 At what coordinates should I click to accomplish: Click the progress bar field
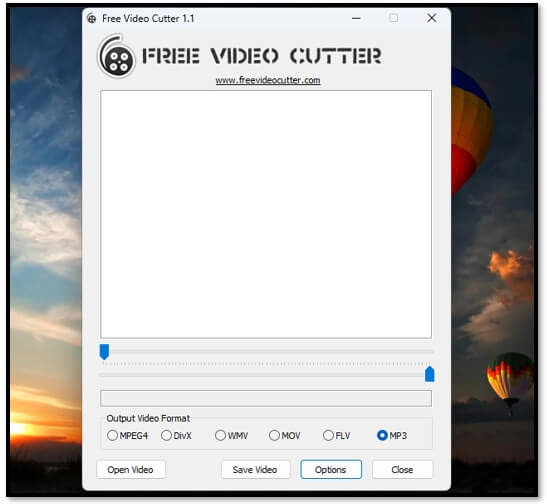(266, 398)
